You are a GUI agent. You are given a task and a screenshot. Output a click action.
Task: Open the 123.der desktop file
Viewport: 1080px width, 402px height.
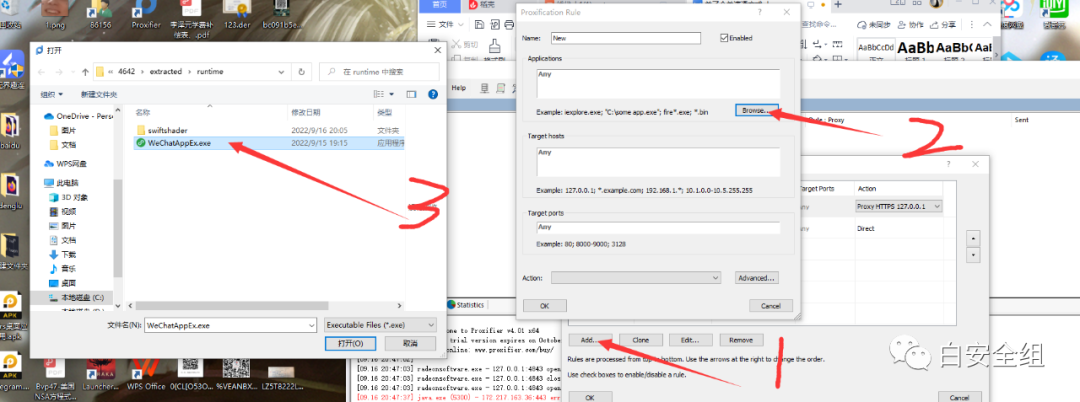coord(236,15)
